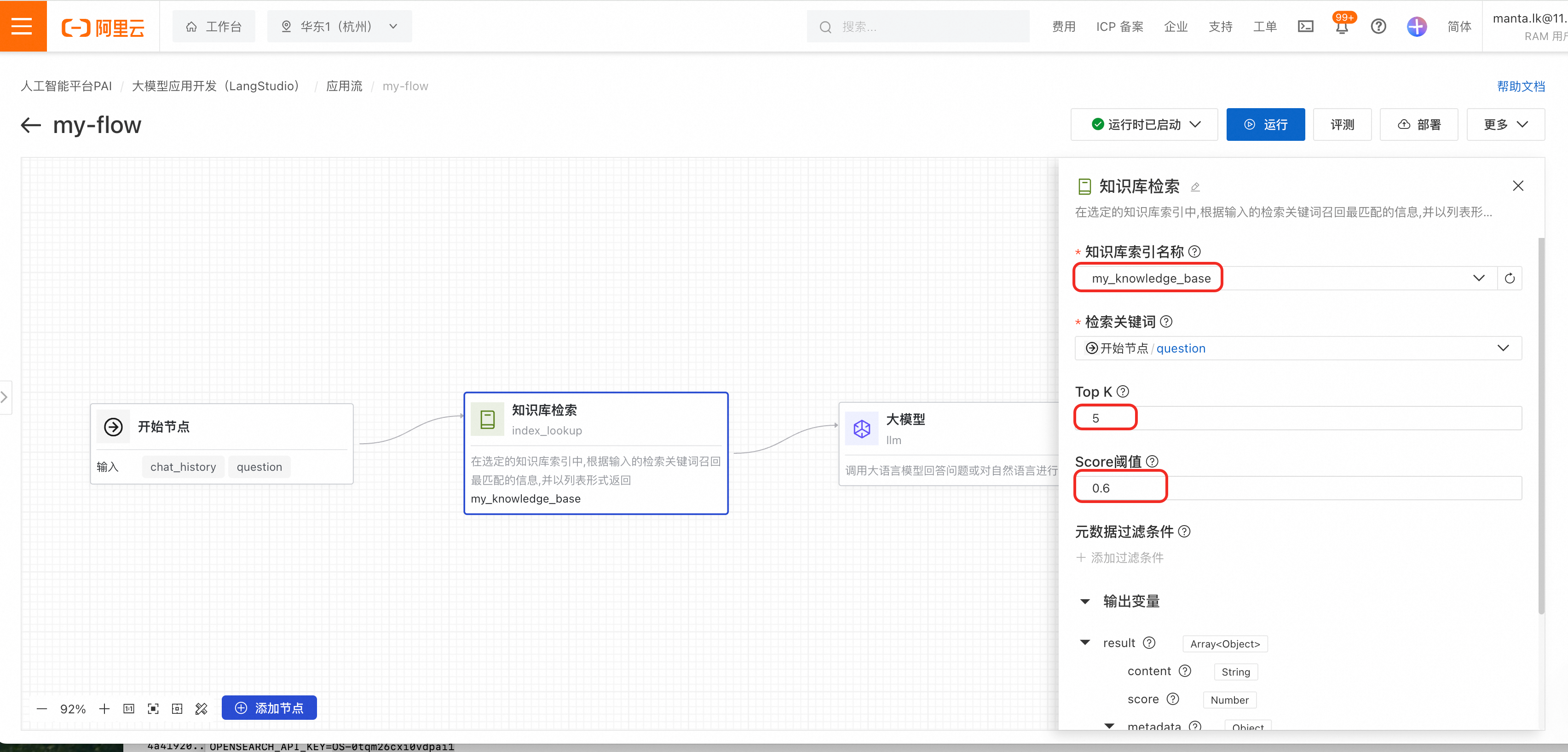The image size is (1568, 752).
Task: Reset canvas zoom to 1:1
Action: coord(128,708)
